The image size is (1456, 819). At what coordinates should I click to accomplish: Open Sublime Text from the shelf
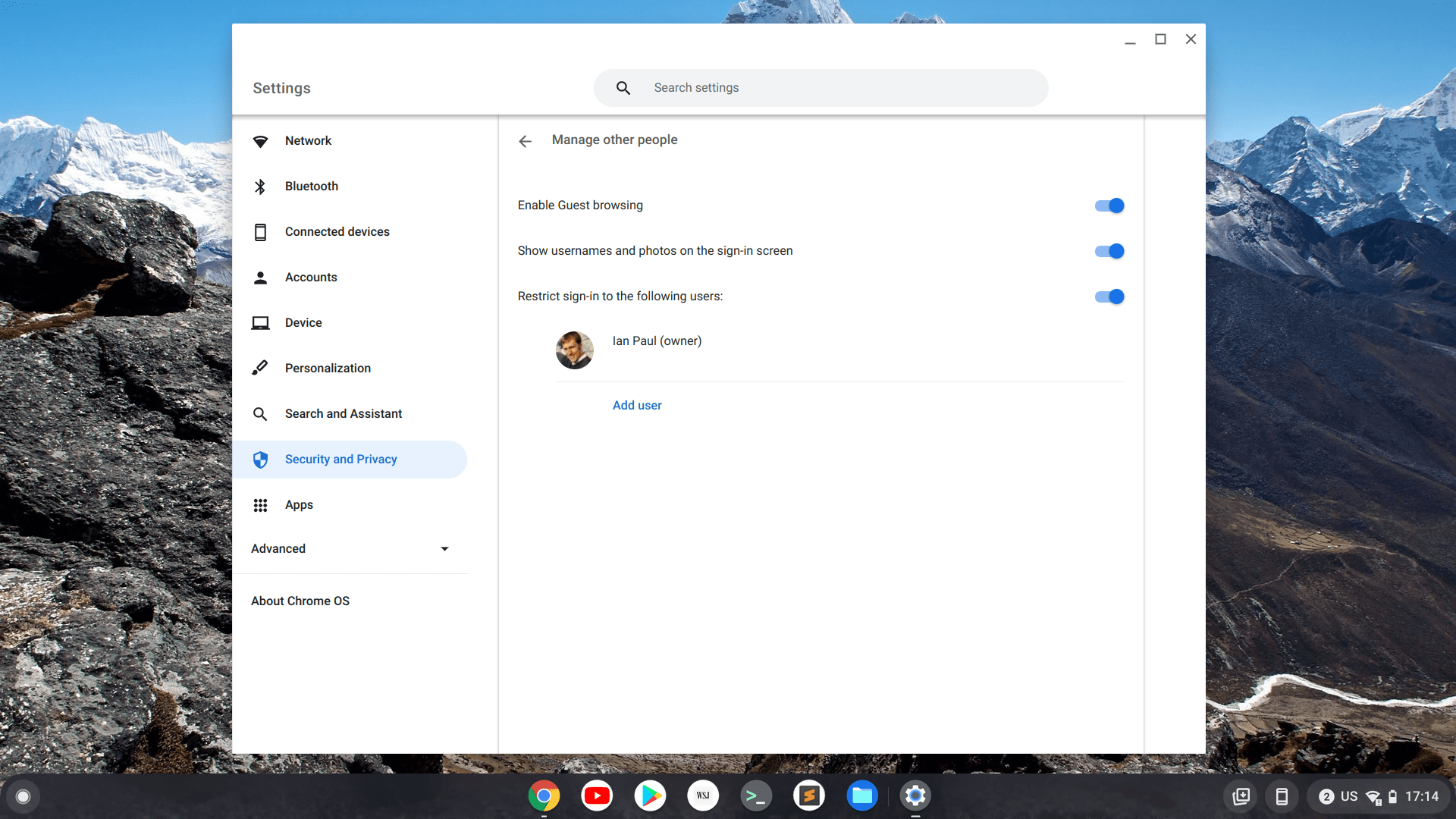point(809,795)
